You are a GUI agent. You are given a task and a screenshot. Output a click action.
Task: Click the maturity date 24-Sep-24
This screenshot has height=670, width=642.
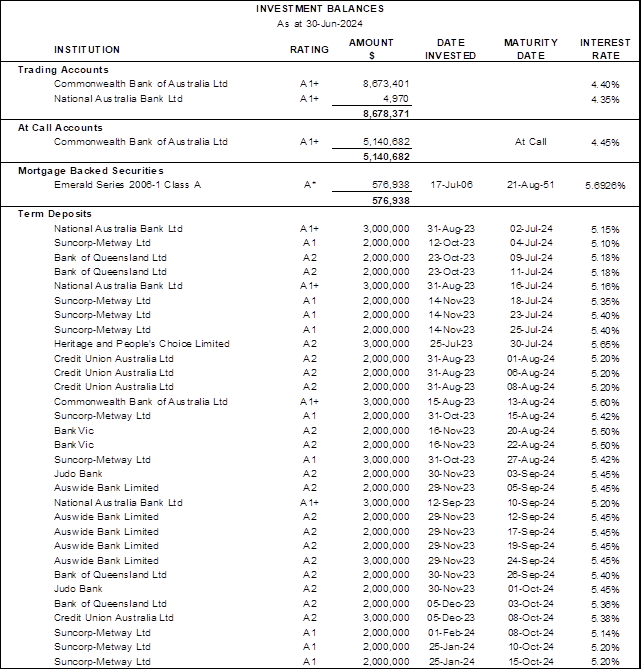(531, 561)
